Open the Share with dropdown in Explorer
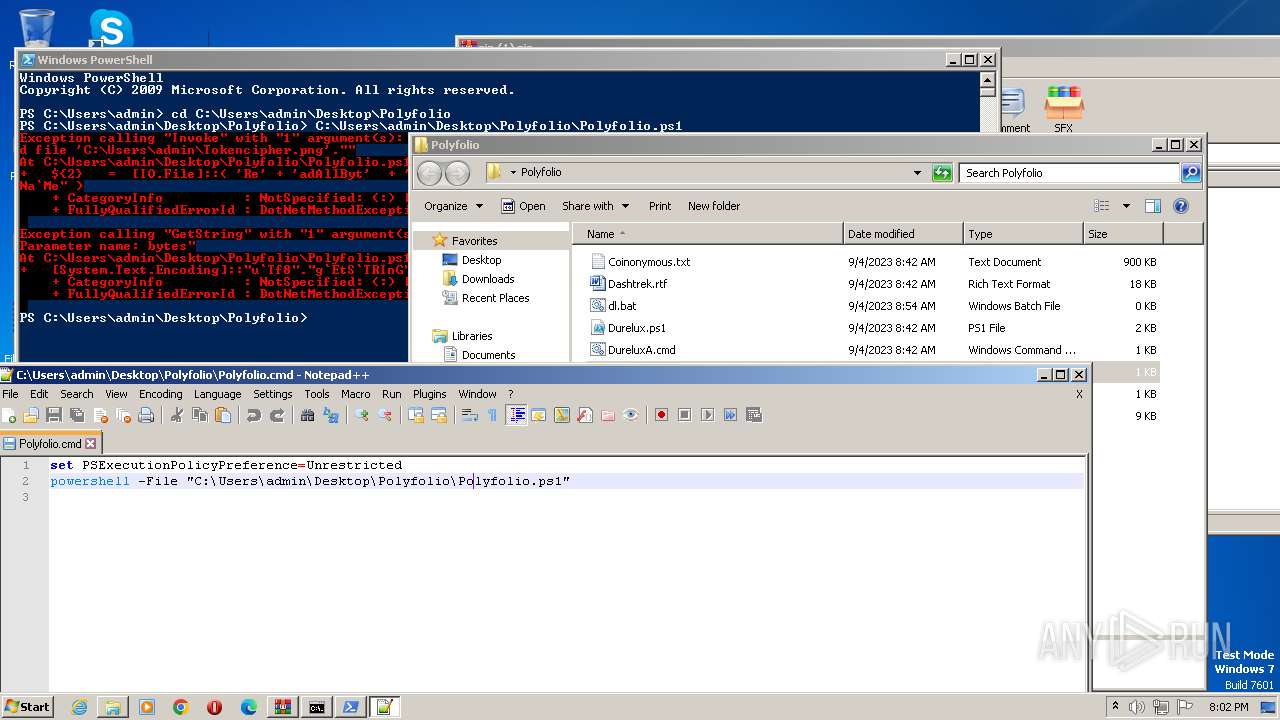Screen dimensions: 1280x720 point(596,206)
